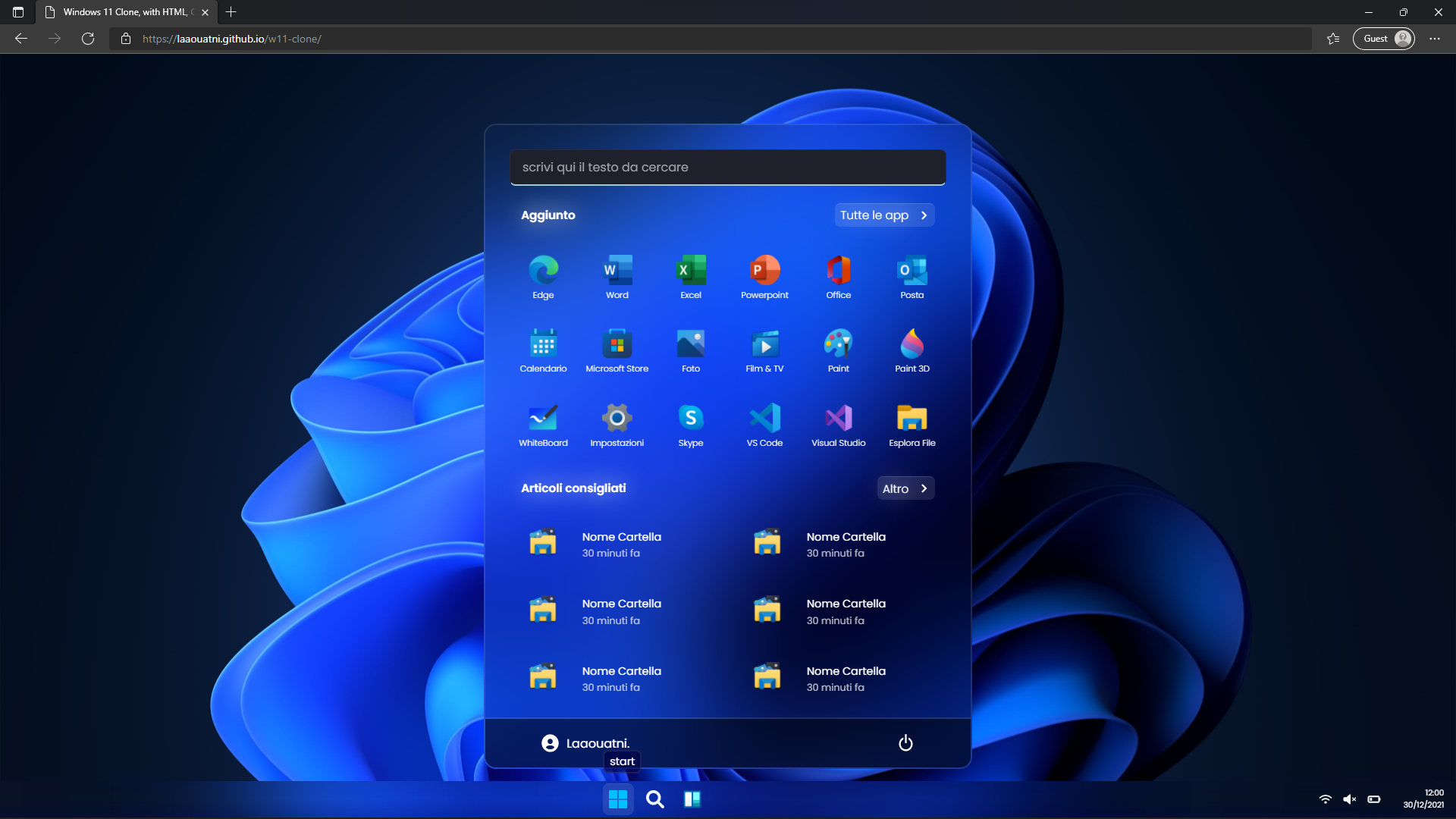
Task: Click power button to shut down
Action: [905, 742]
